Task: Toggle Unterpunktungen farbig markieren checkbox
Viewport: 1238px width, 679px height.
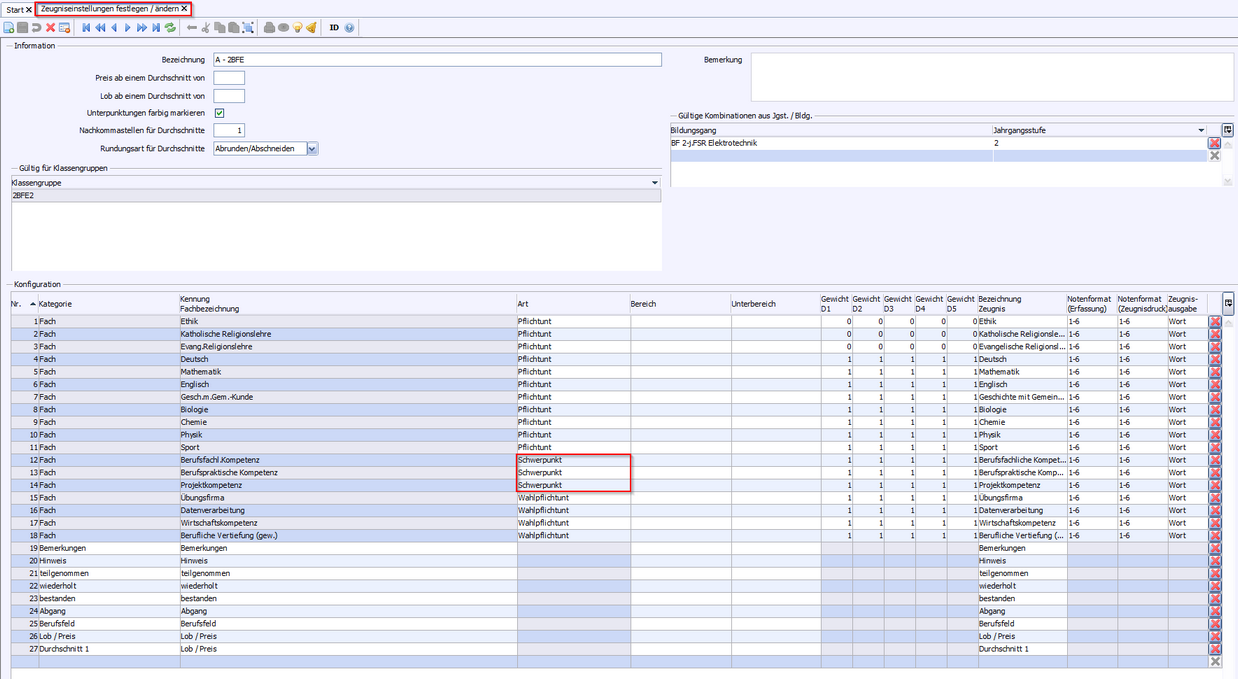Action: point(219,113)
